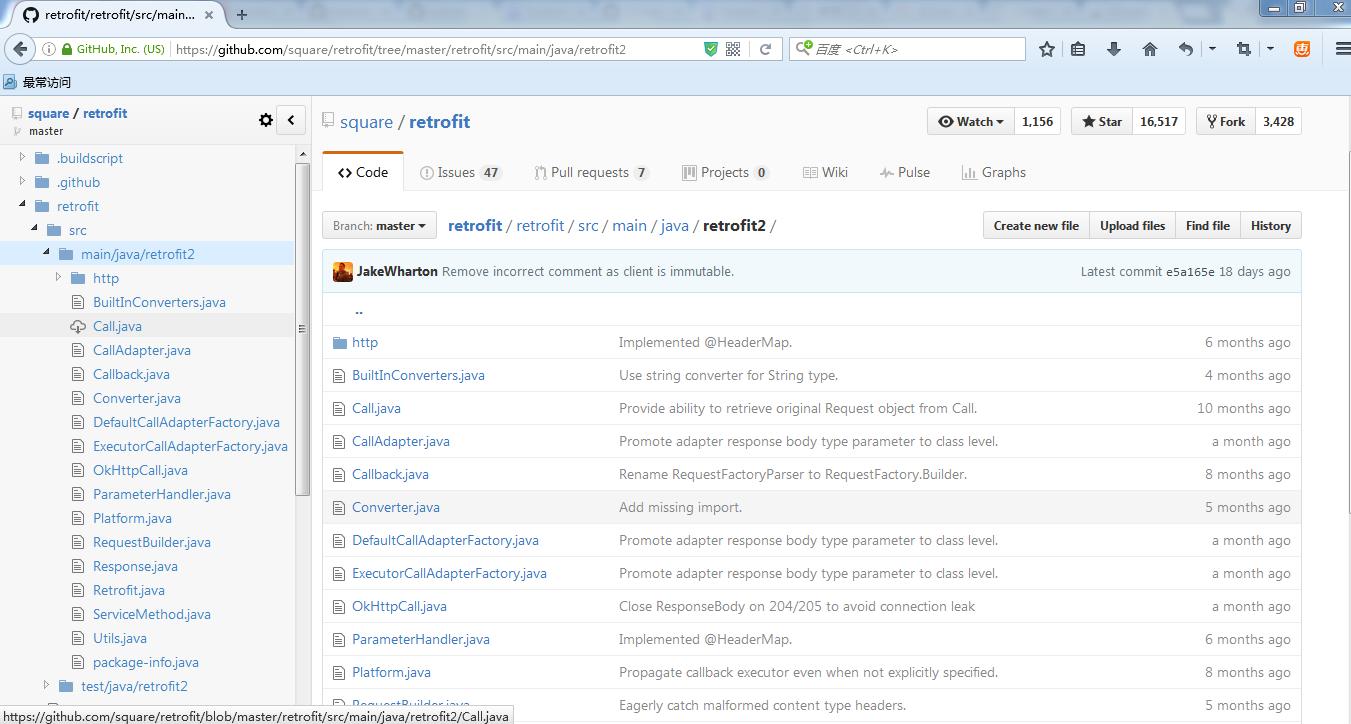Reload the page with the refresh icon
Screen dimensions: 1351x724
765,49
